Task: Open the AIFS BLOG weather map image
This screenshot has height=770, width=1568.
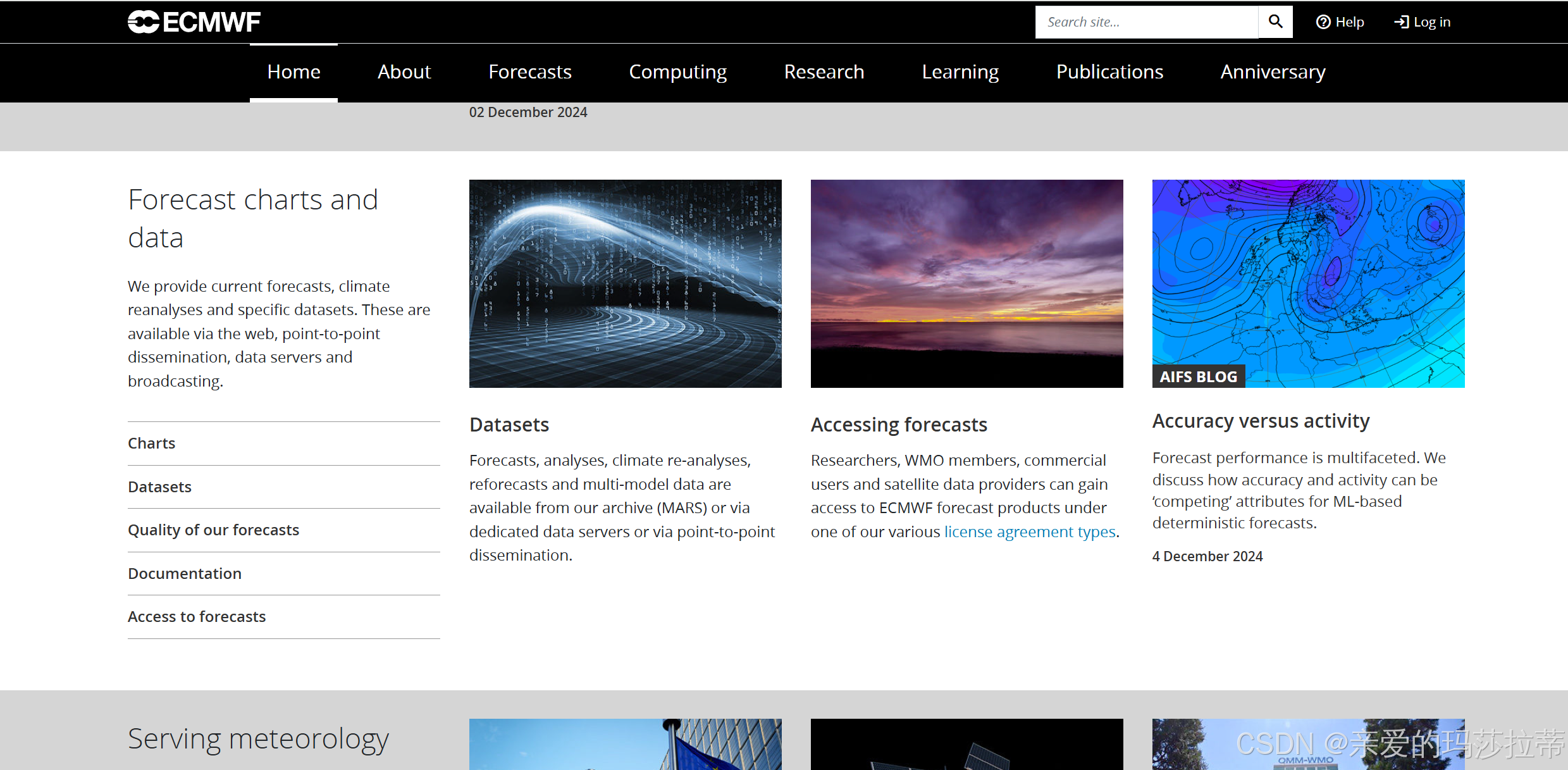Action: tap(1308, 283)
